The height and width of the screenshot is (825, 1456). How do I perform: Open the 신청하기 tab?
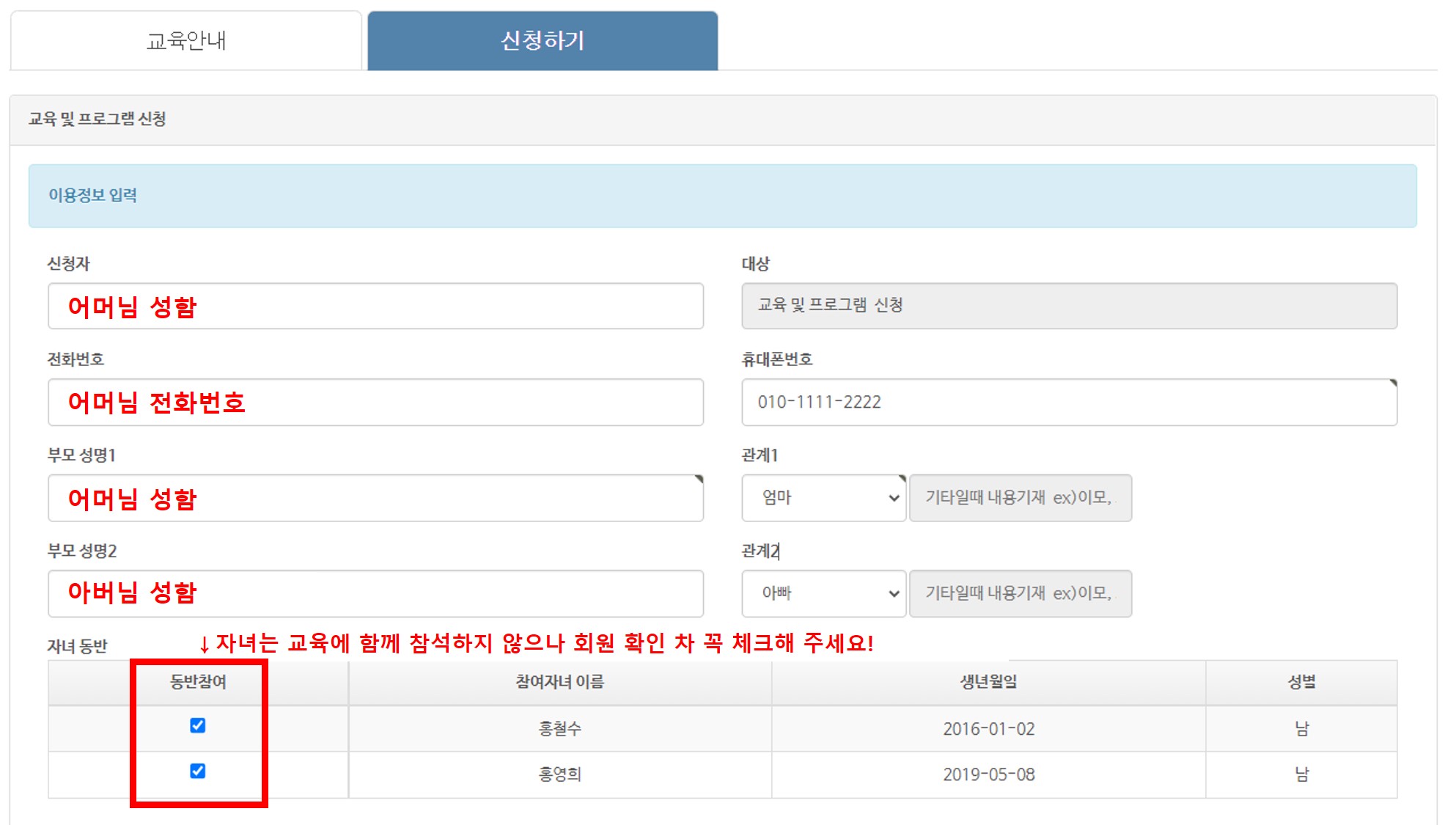543,41
